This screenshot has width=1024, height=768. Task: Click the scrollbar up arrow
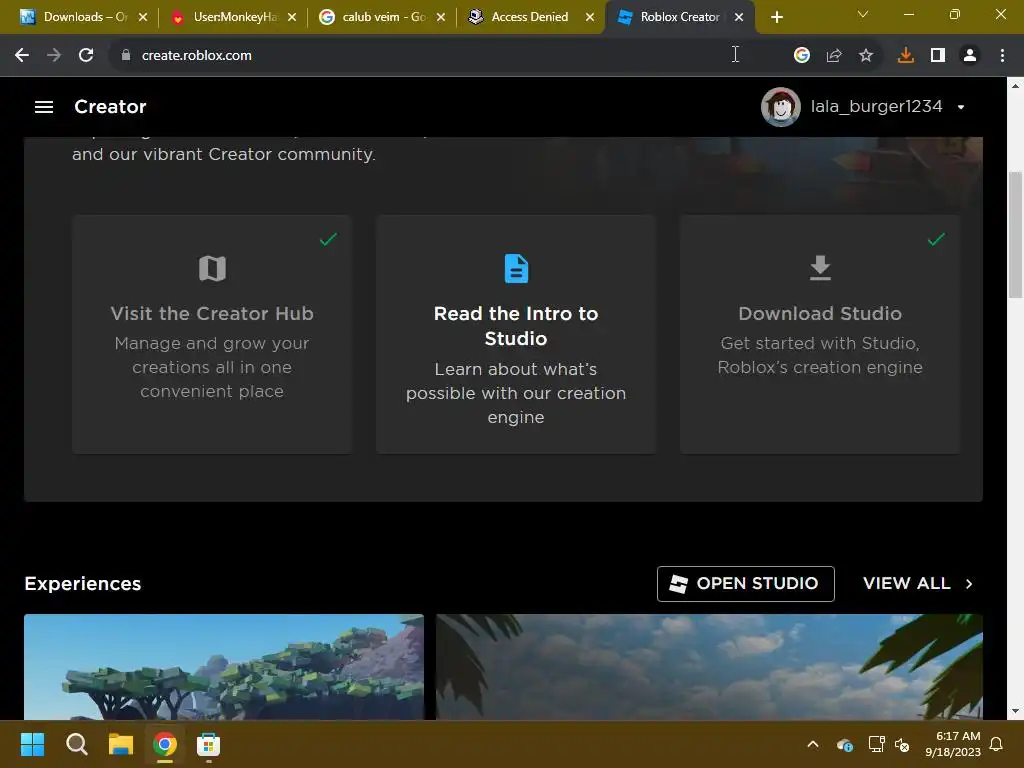(x=1016, y=85)
